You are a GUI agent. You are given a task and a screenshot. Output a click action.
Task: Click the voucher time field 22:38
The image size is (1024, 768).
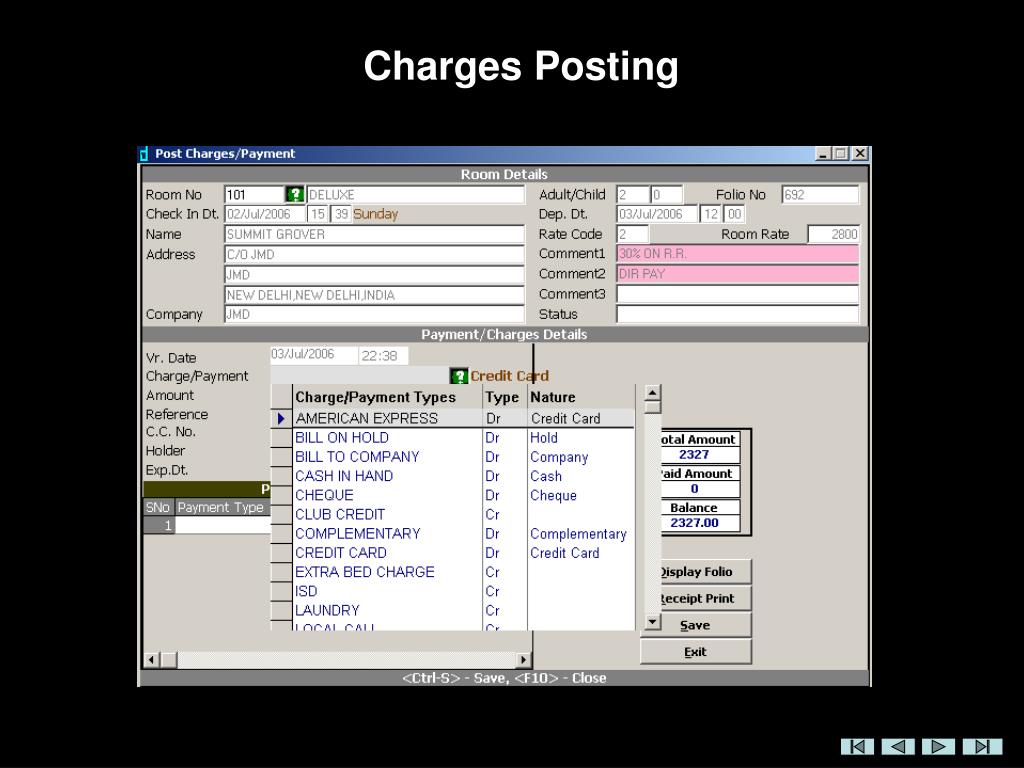click(383, 355)
